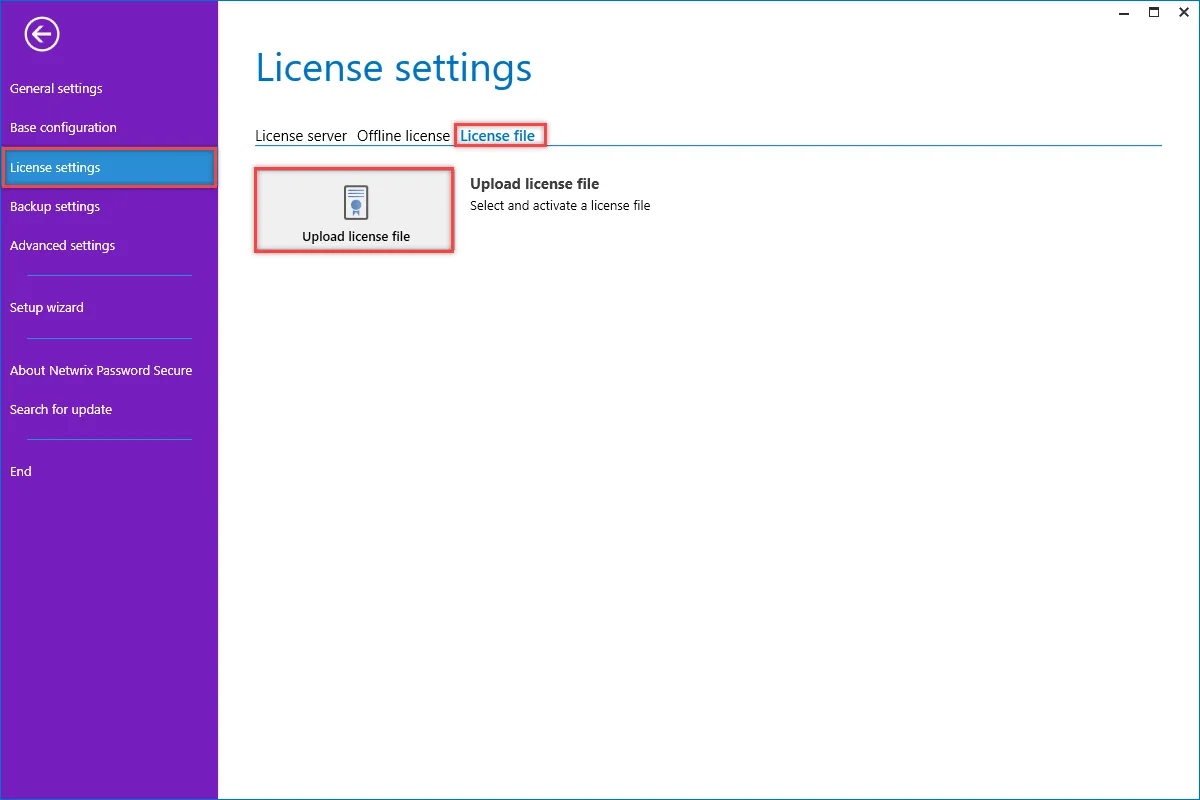
Task: Select License settings sidebar entry
Action: [109, 167]
